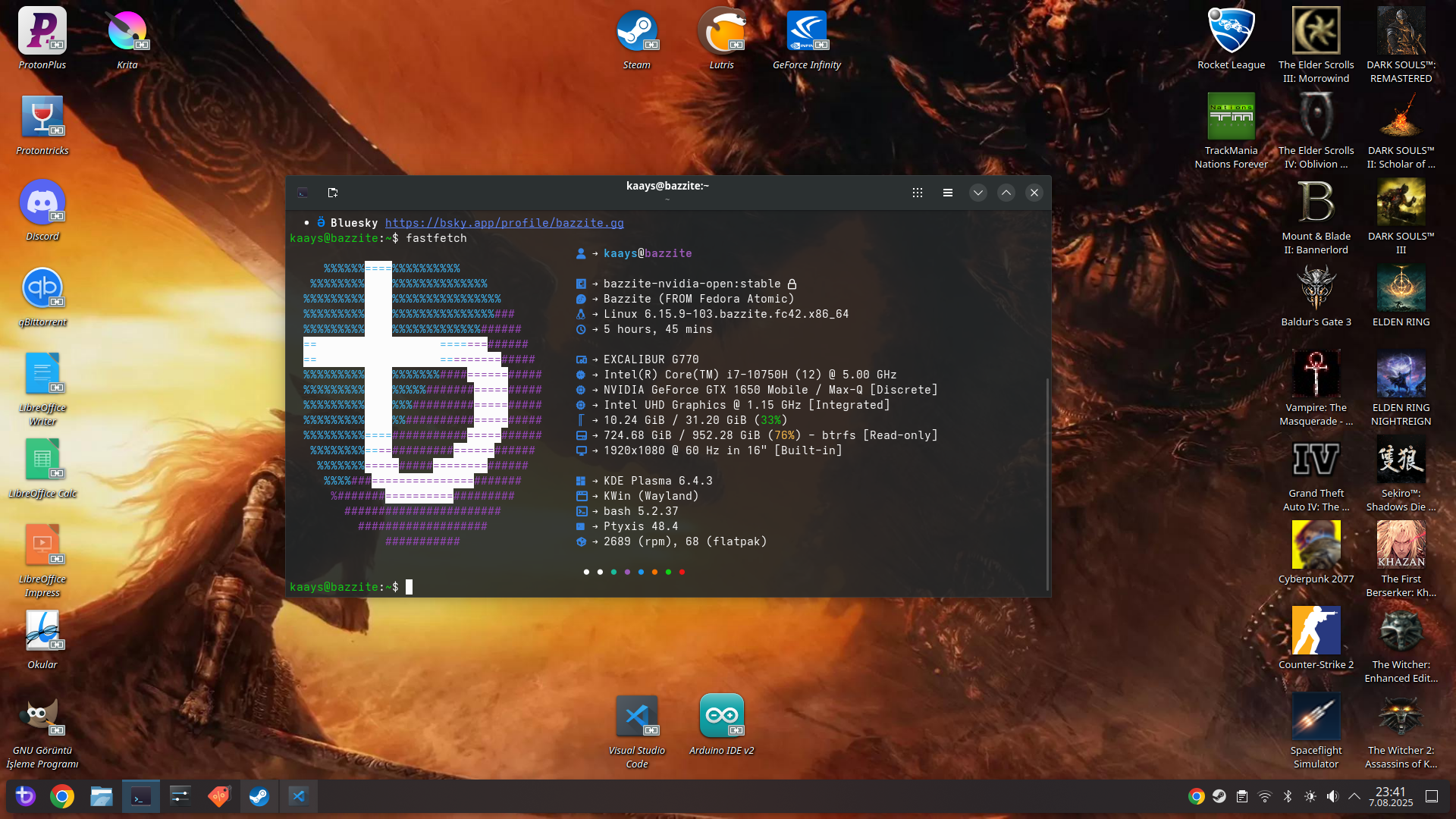Open Dolphin file manager in taskbar
The width and height of the screenshot is (1456, 819).
[x=102, y=796]
